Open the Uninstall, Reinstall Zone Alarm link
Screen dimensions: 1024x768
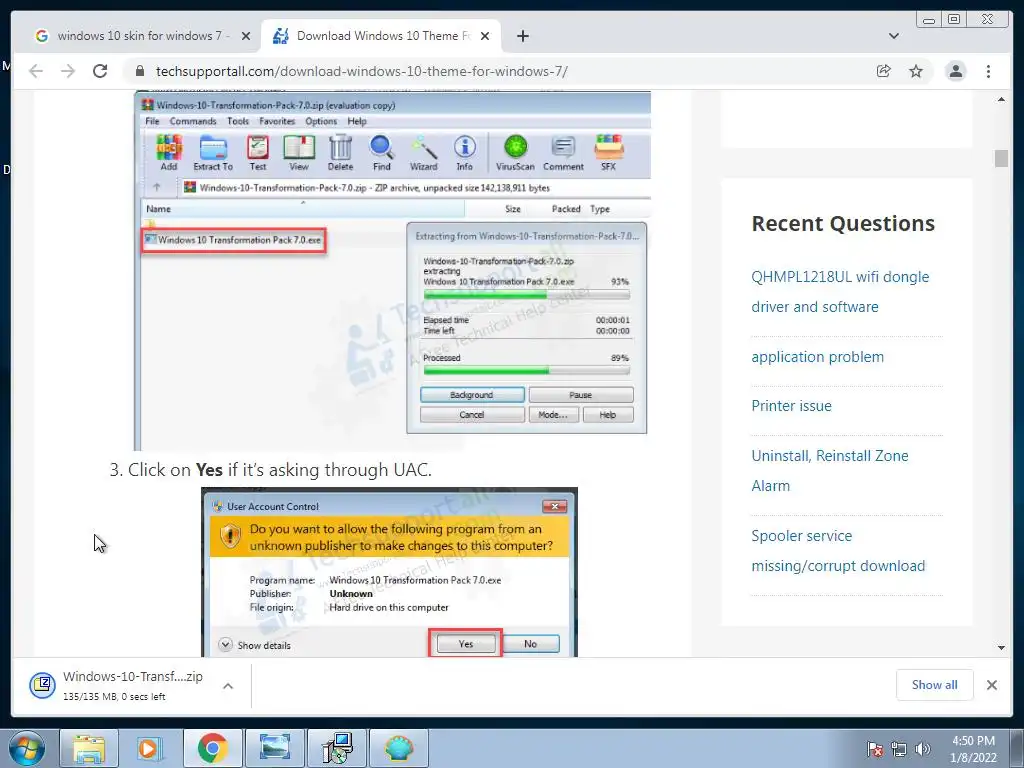[829, 470]
